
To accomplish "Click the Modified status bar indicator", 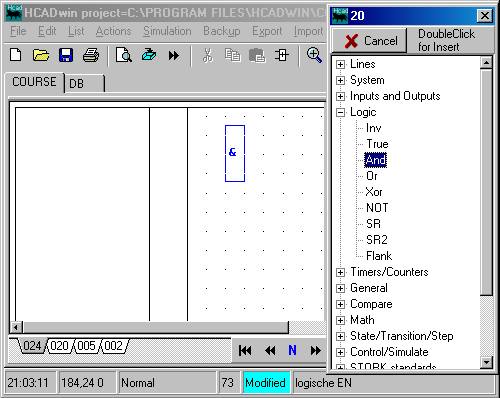I will pyautogui.click(x=266, y=383).
